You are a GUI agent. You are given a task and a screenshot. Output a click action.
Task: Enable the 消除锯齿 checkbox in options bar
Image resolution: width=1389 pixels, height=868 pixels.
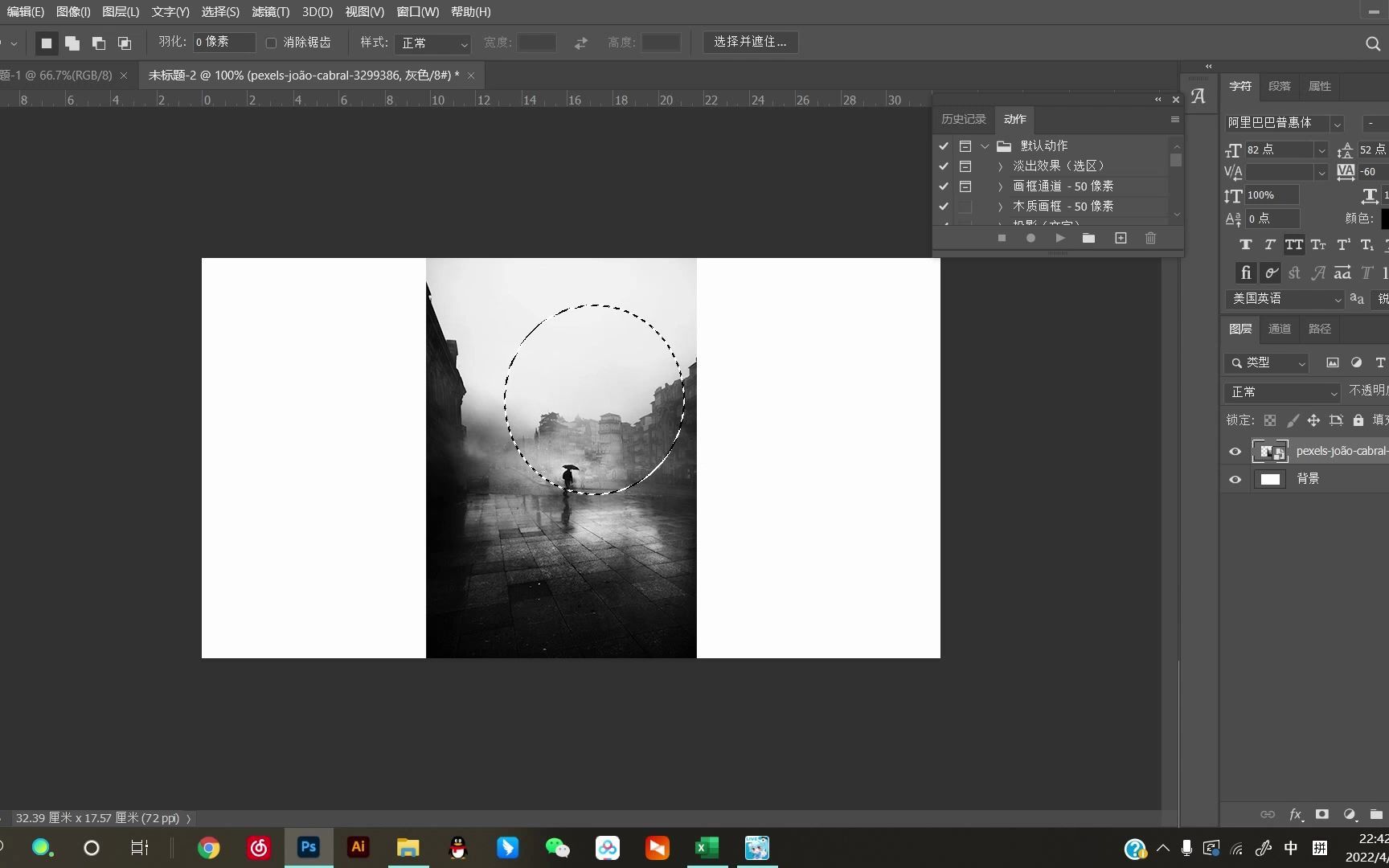(x=271, y=43)
